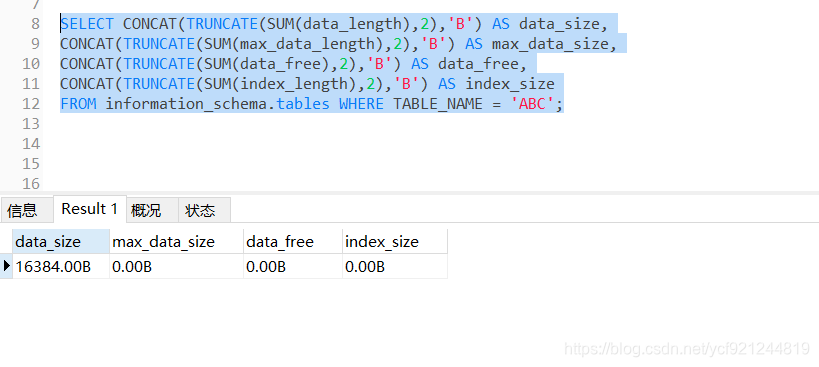The height and width of the screenshot is (367, 819).
Task: Select the 0.00B cell under index_size
Action: [395, 267]
